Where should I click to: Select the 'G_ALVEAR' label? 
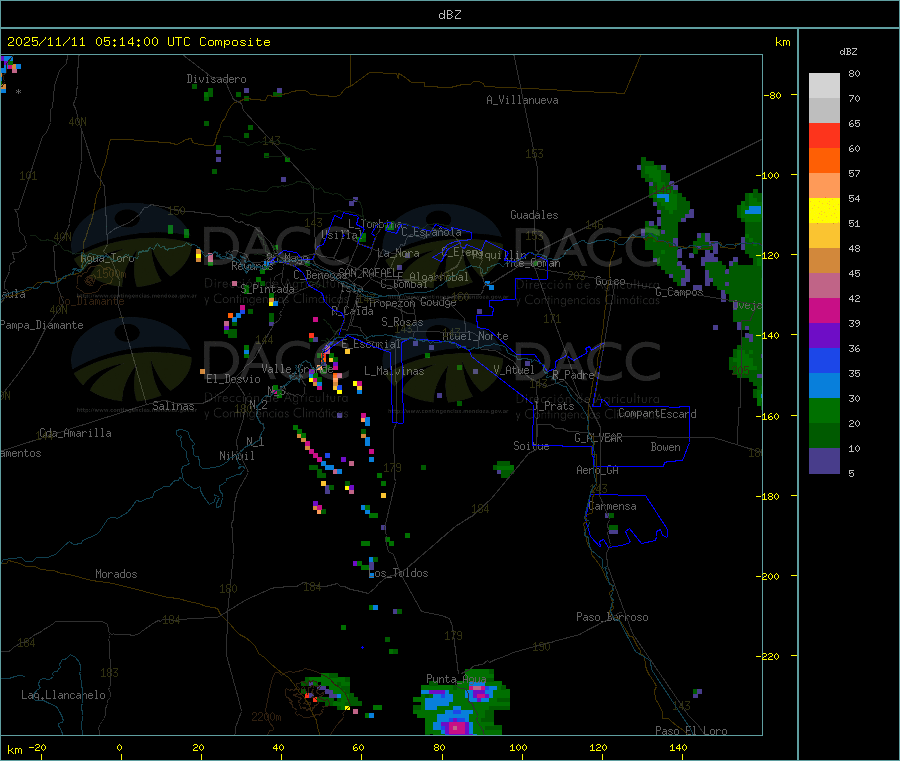598,438
